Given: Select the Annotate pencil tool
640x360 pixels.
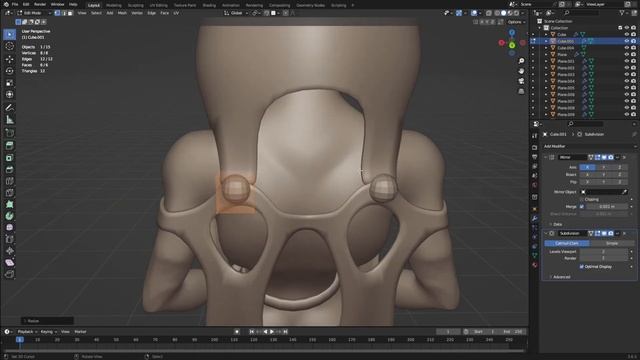Looking at the screenshot, I should click(x=9, y=108).
